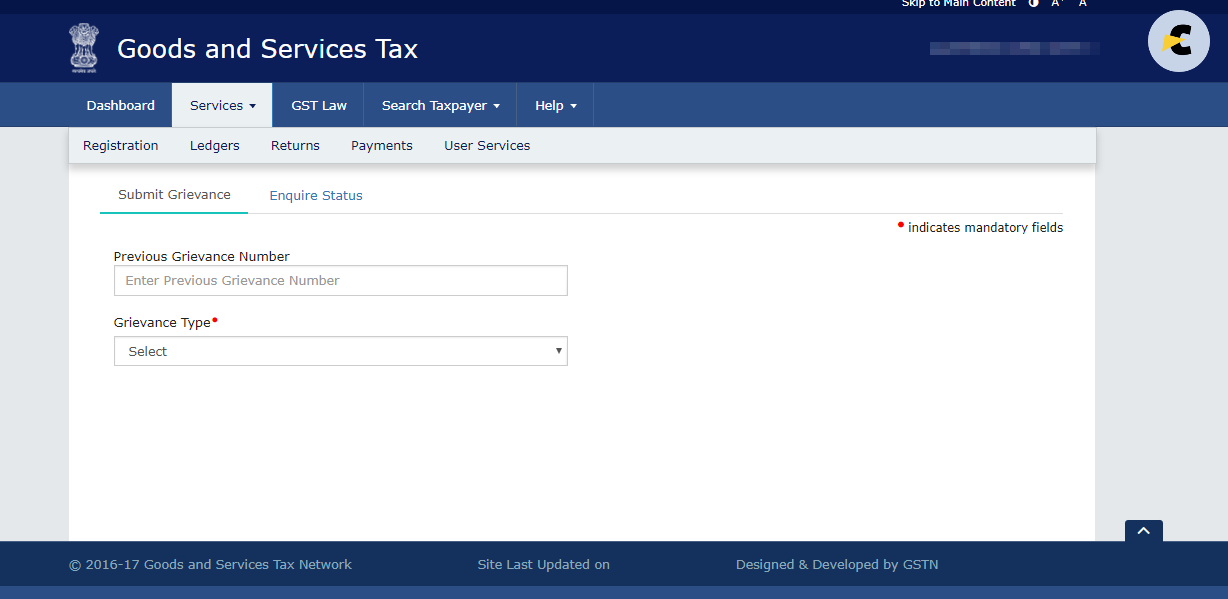The width and height of the screenshot is (1228, 599).
Task: Click the Skip to Main Content link
Action: pyautogui.click(x=959, y=4)
